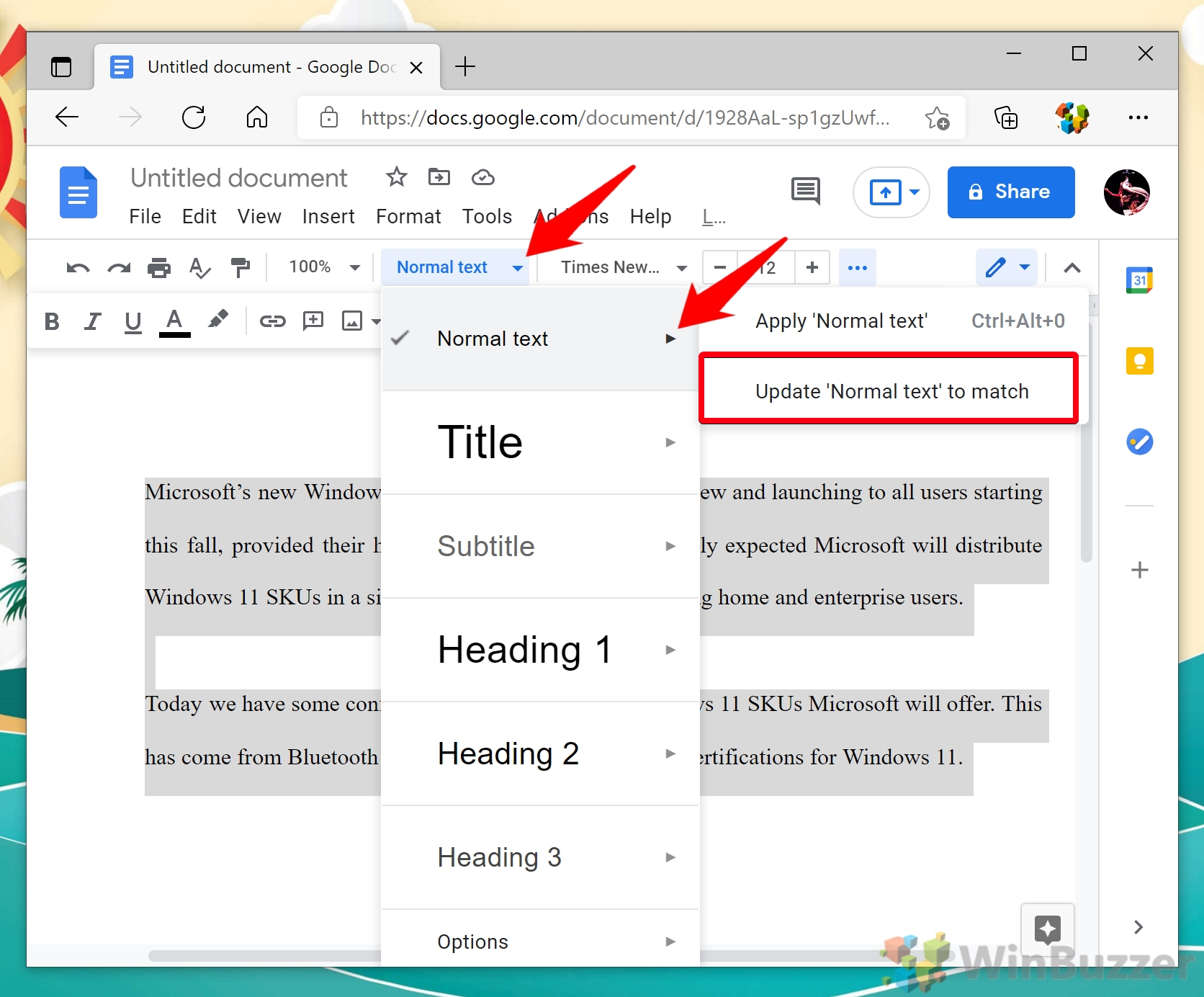The height and width of the screenshot is (997, 1204).
Task: Open the text color picker
Action: [174, 321]
